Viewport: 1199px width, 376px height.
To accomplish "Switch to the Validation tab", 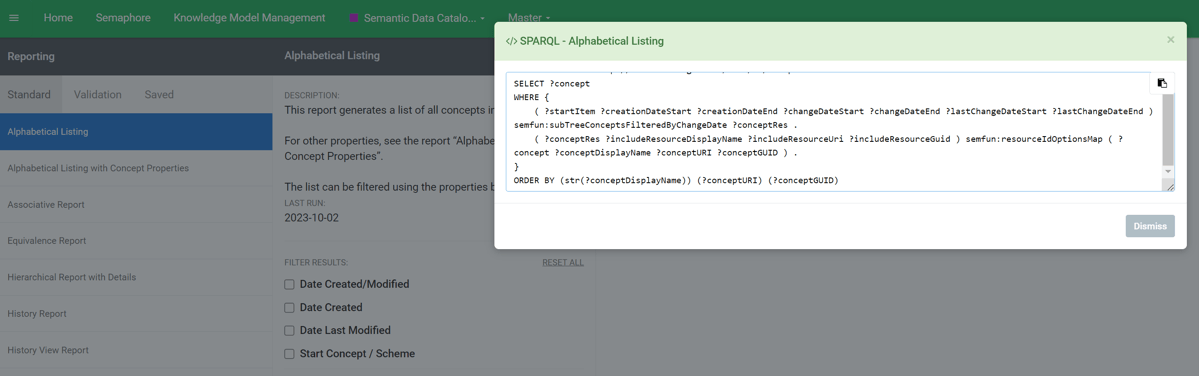I will coord(98,95).
